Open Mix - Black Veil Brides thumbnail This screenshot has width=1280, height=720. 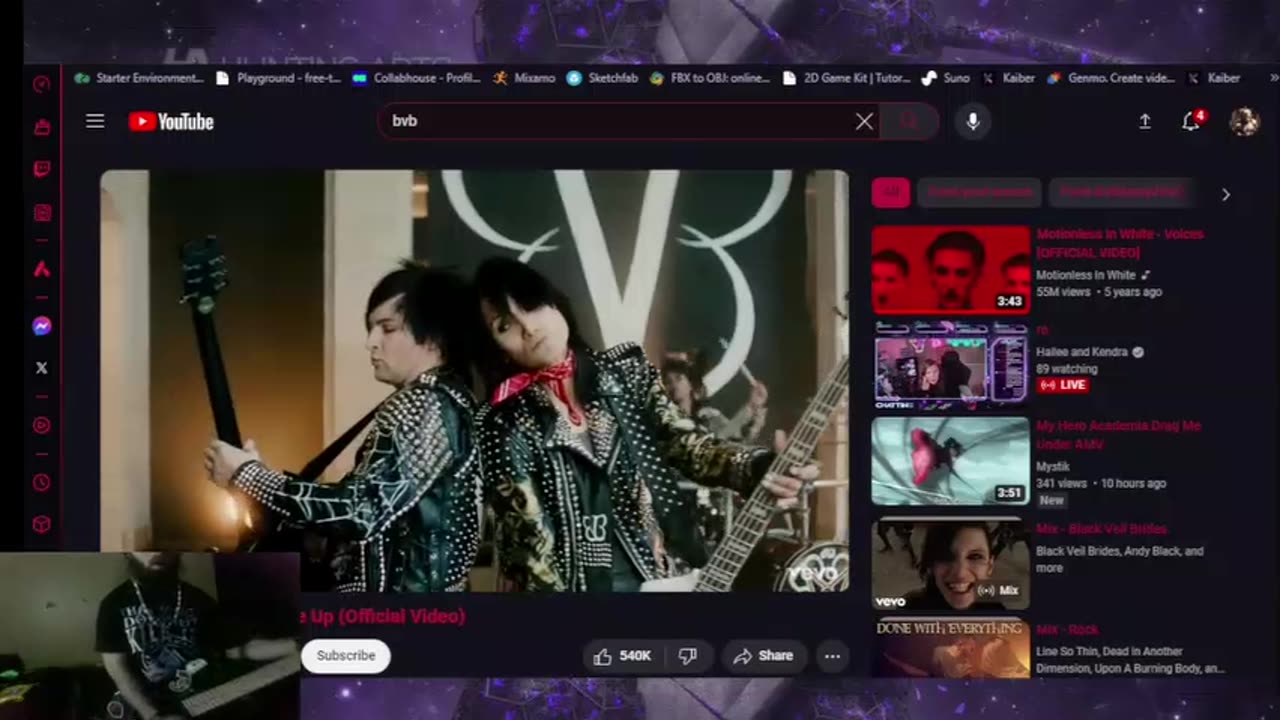pyautogui.click(x=950, y=564)
